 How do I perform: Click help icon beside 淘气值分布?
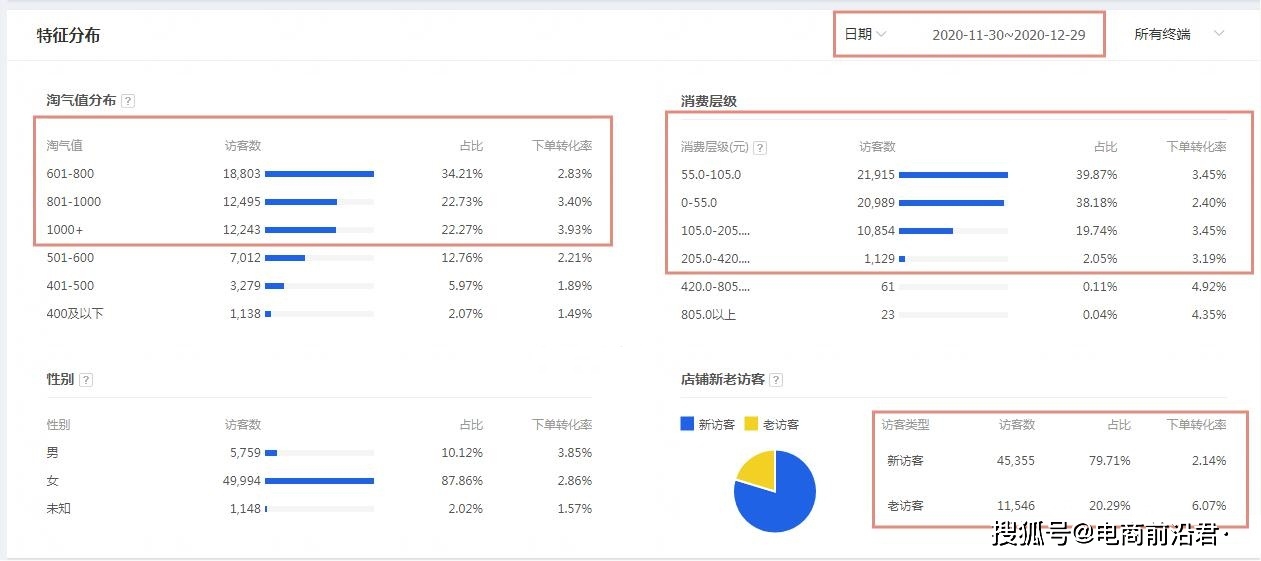point(128,101)
